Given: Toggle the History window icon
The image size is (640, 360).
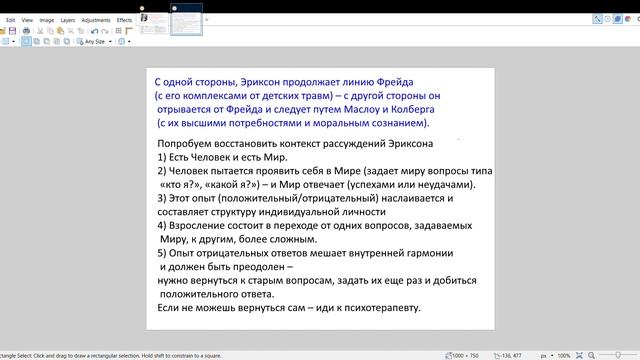Looking at the screenshot, I should click(x=607, y=19).
